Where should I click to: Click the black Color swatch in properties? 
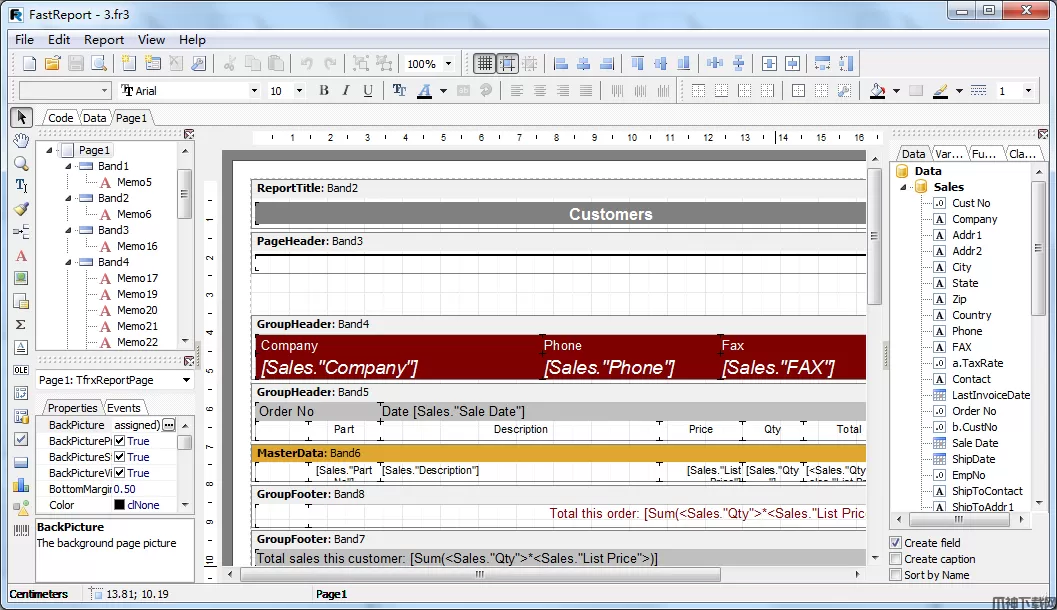(119, 505)
